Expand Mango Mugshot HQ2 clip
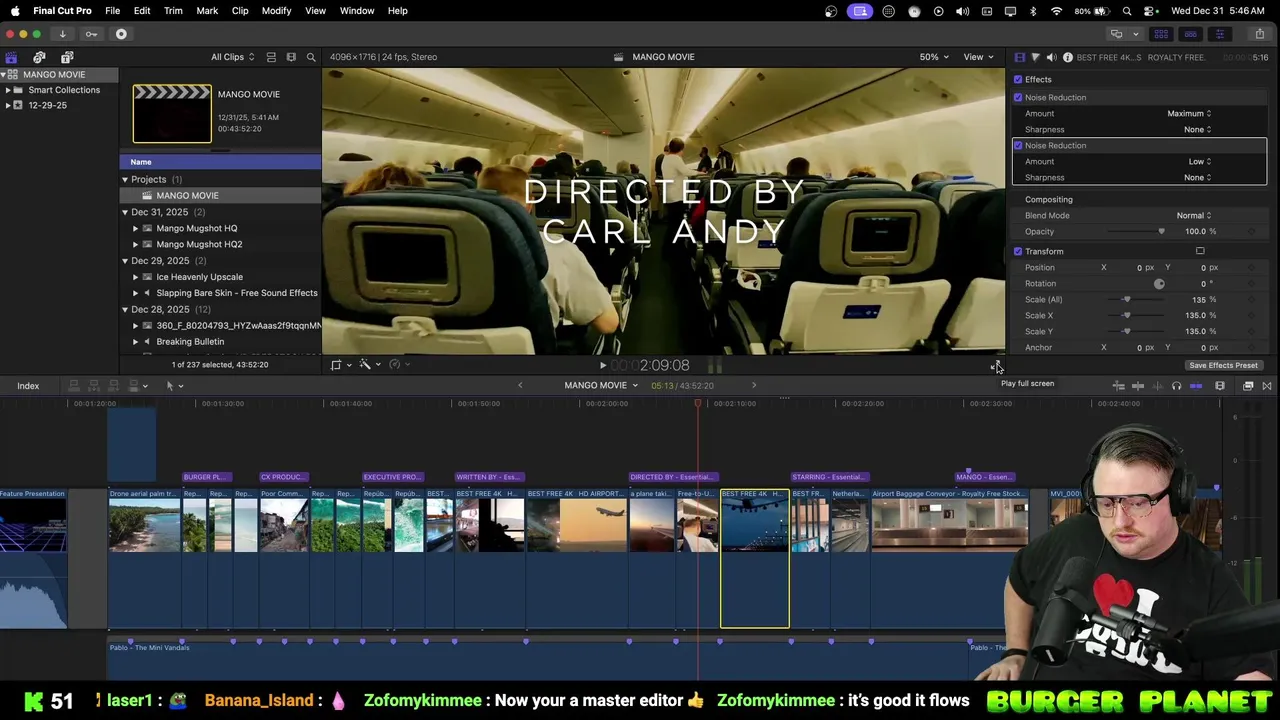 pyautogui.click(x=136, y=244)
